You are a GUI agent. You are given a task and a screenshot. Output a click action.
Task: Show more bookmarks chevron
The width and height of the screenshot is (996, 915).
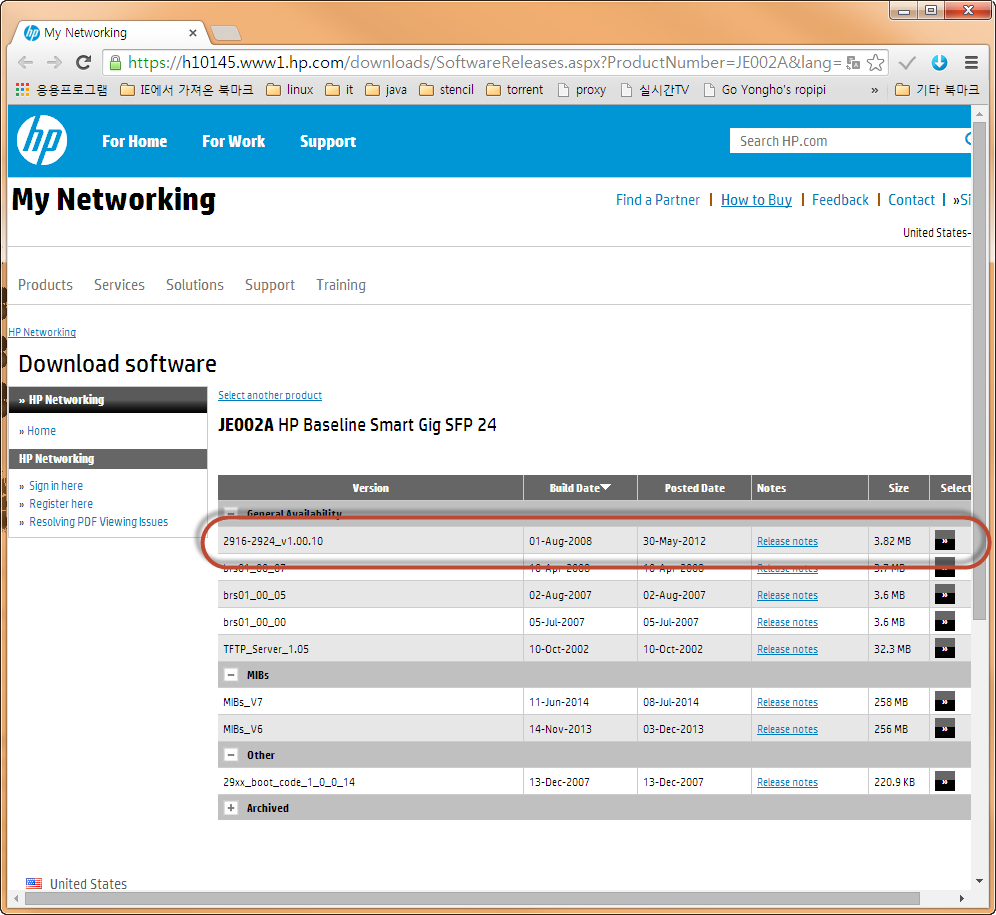coord(874,90)
